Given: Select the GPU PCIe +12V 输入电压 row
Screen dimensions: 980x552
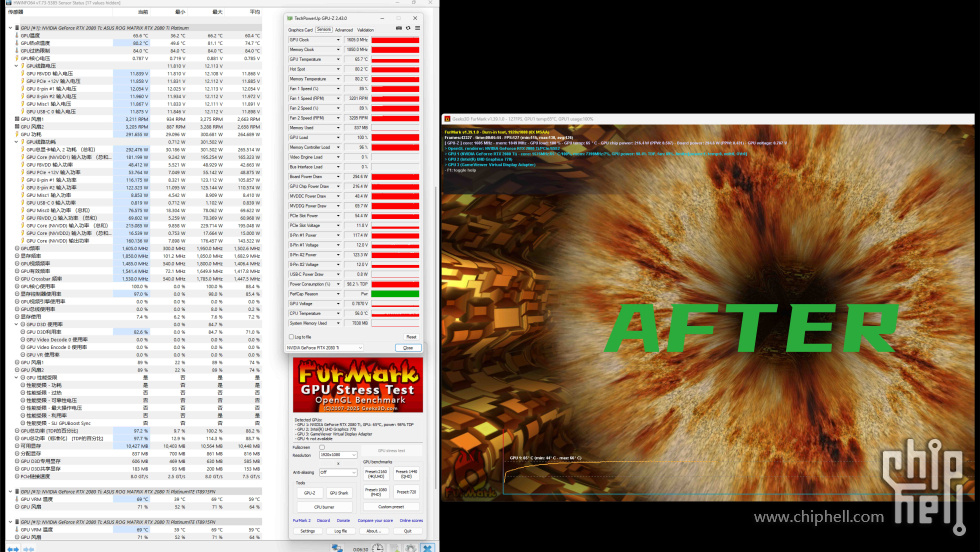Looking at the screenshot, I should click(134, 81).
